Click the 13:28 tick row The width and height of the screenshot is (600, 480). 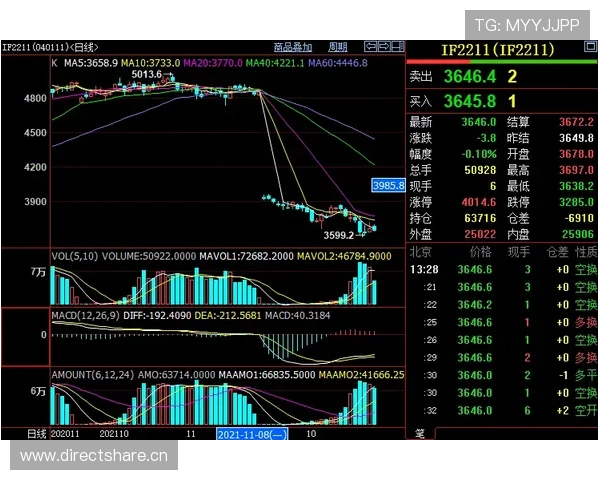(503, 270)
